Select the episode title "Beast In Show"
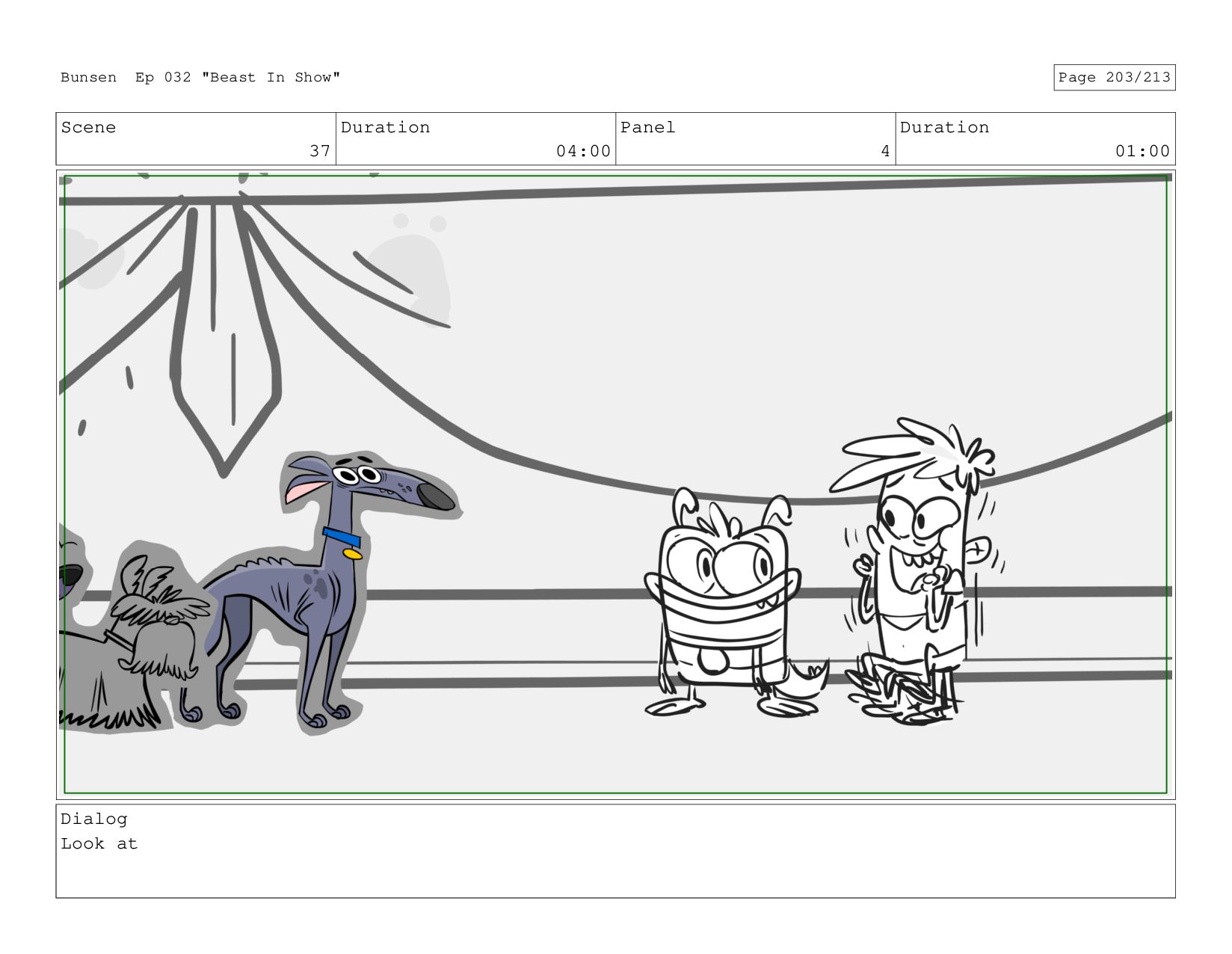The width and height of the screenshot is (1232, 954). tap(271, 78)
